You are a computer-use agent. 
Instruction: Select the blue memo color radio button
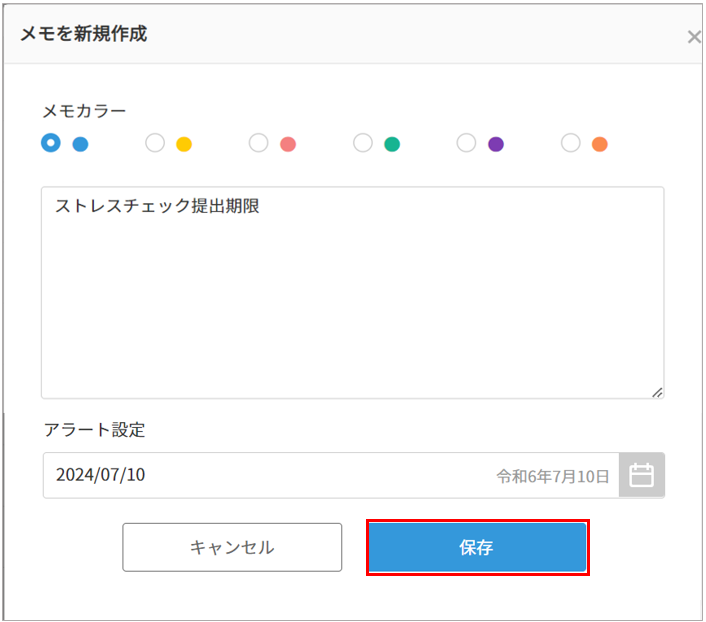tap(51, 143)
